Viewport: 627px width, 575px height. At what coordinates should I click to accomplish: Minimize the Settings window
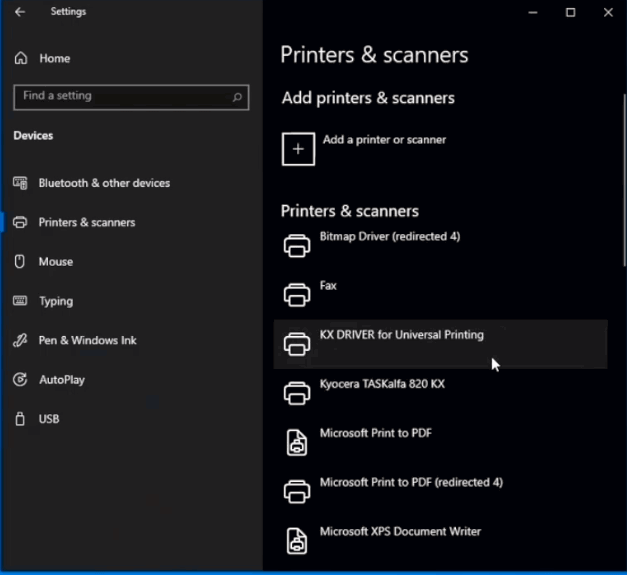(533, 12)
